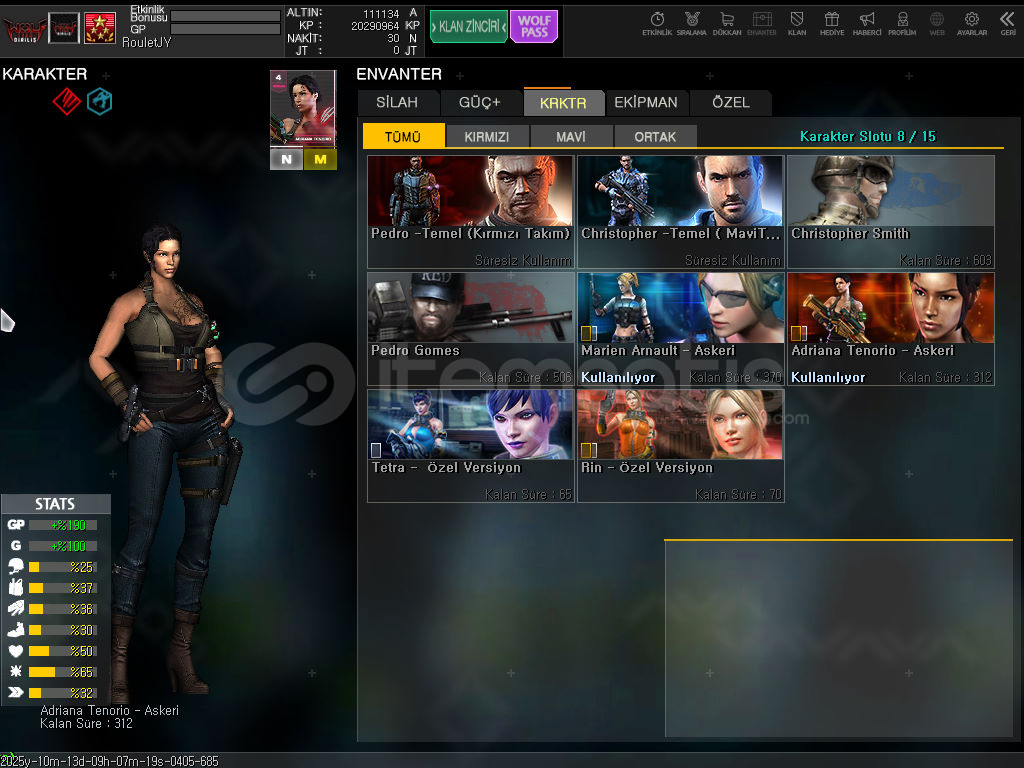Viewport: 1024px width, 768px height.
Task: Select Pedro -Temel (Kırmızı Takım) character card
Action: tap(470, 212)
